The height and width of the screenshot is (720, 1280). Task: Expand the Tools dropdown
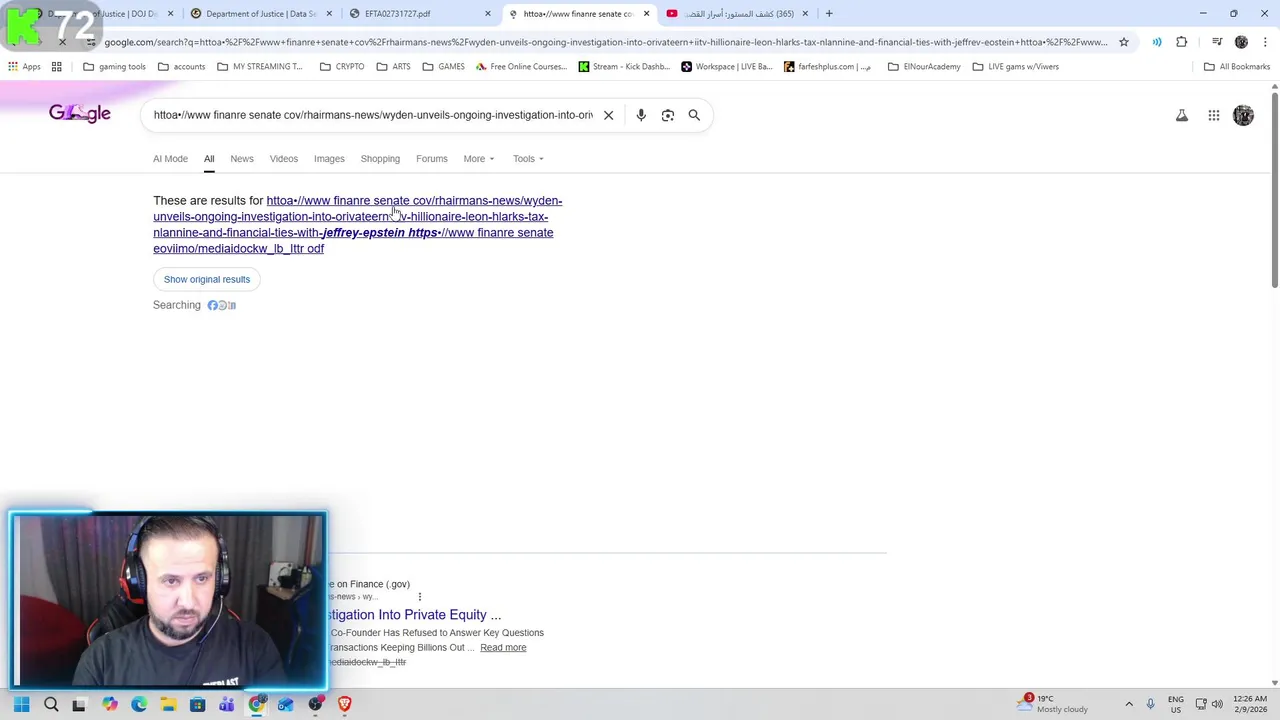click(528, 159)
